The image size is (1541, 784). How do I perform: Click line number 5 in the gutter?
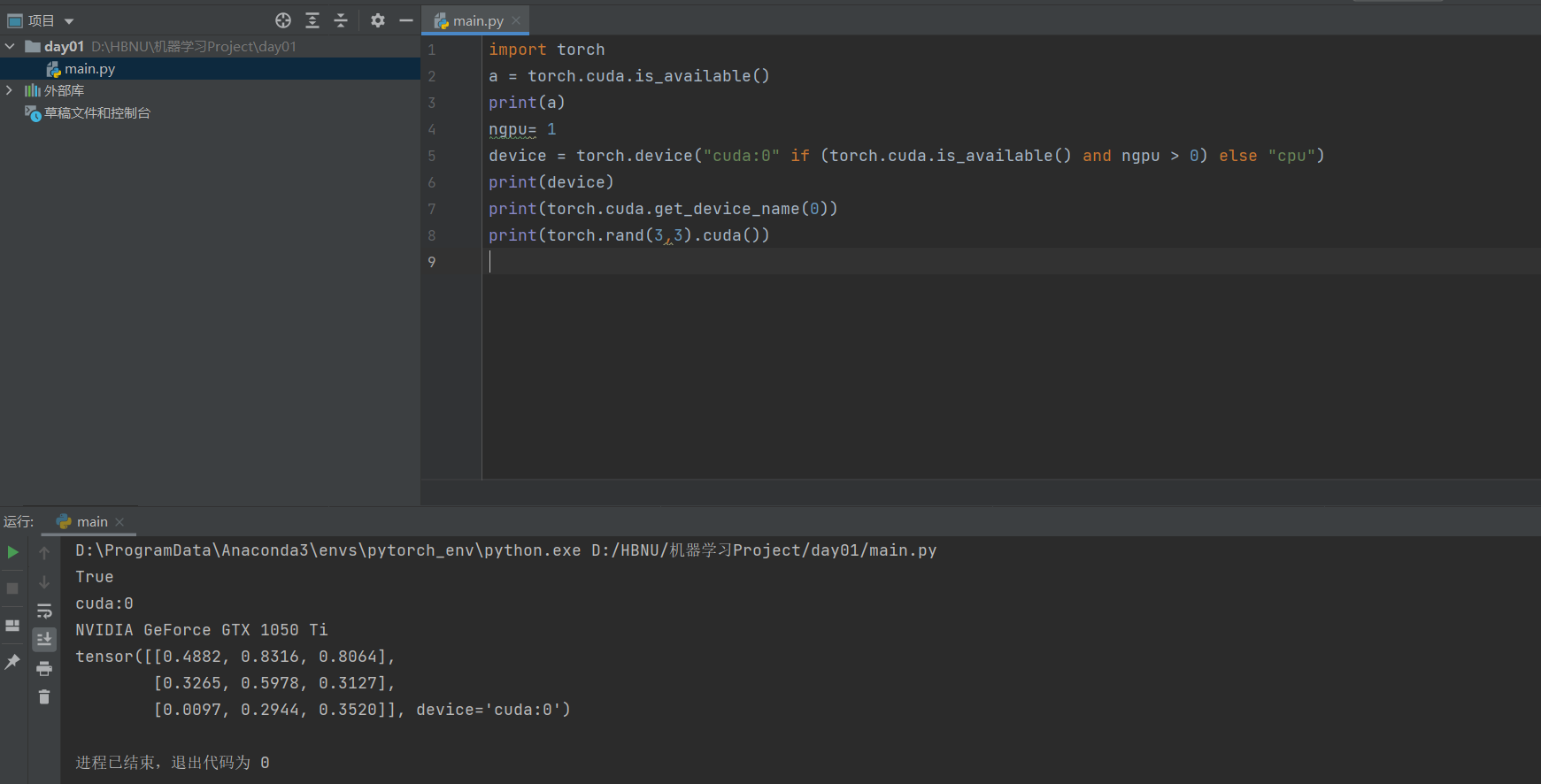coord(432,156)
